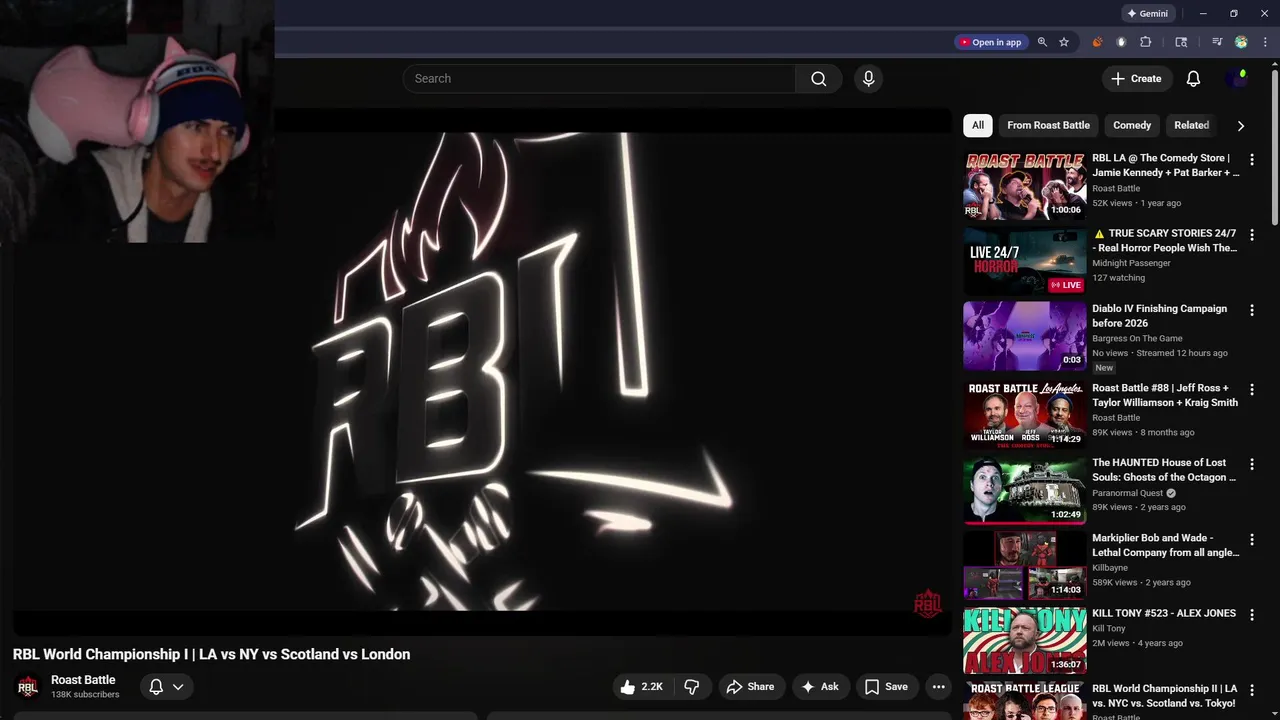Open TRUE SCARY STORIES 24/7 live thumbnail
Screen dimensions: 1280x720
[1024, 260]
